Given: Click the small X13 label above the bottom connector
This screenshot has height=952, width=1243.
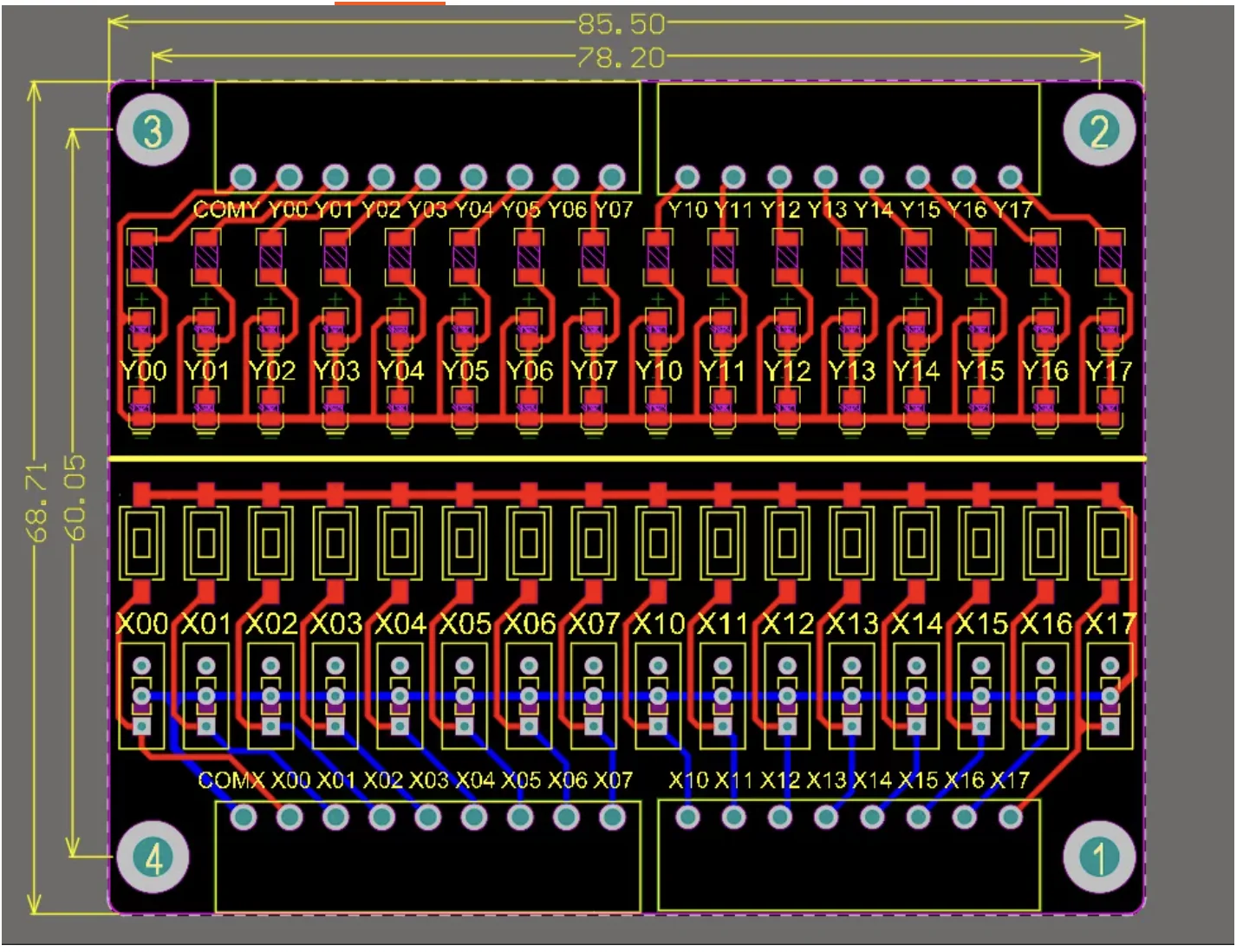Looking at the screenshot, I should (827, 780).
